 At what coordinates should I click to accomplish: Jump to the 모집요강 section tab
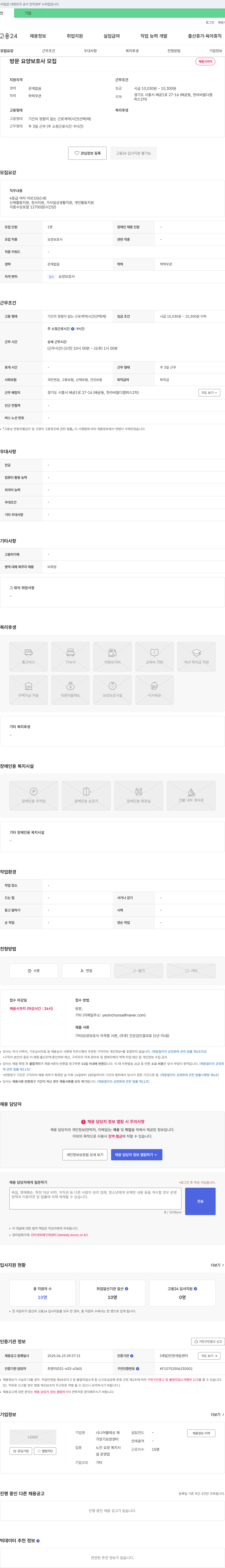pos(7,51)
